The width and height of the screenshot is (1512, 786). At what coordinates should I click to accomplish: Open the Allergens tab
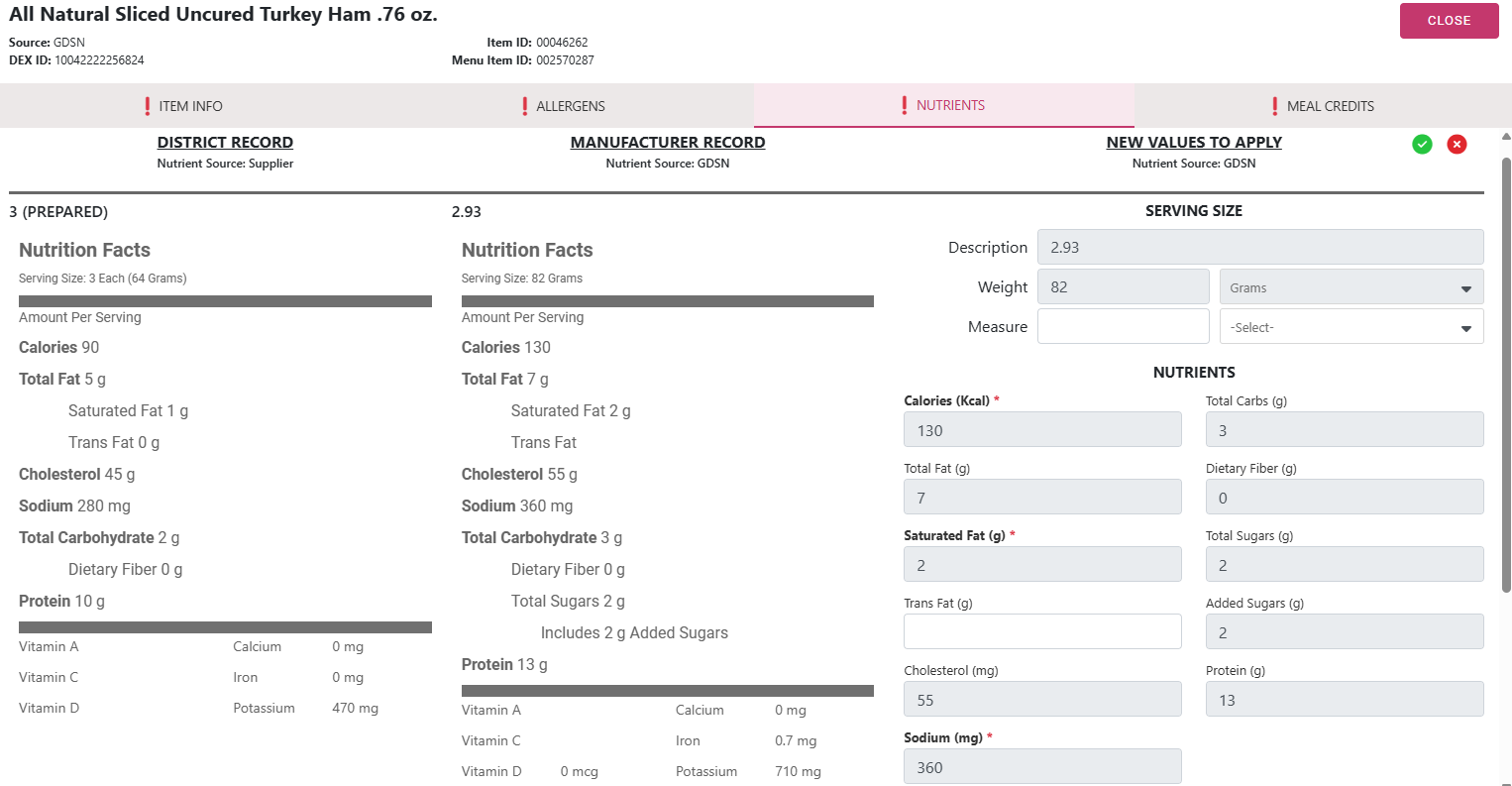tap(567, 106)
